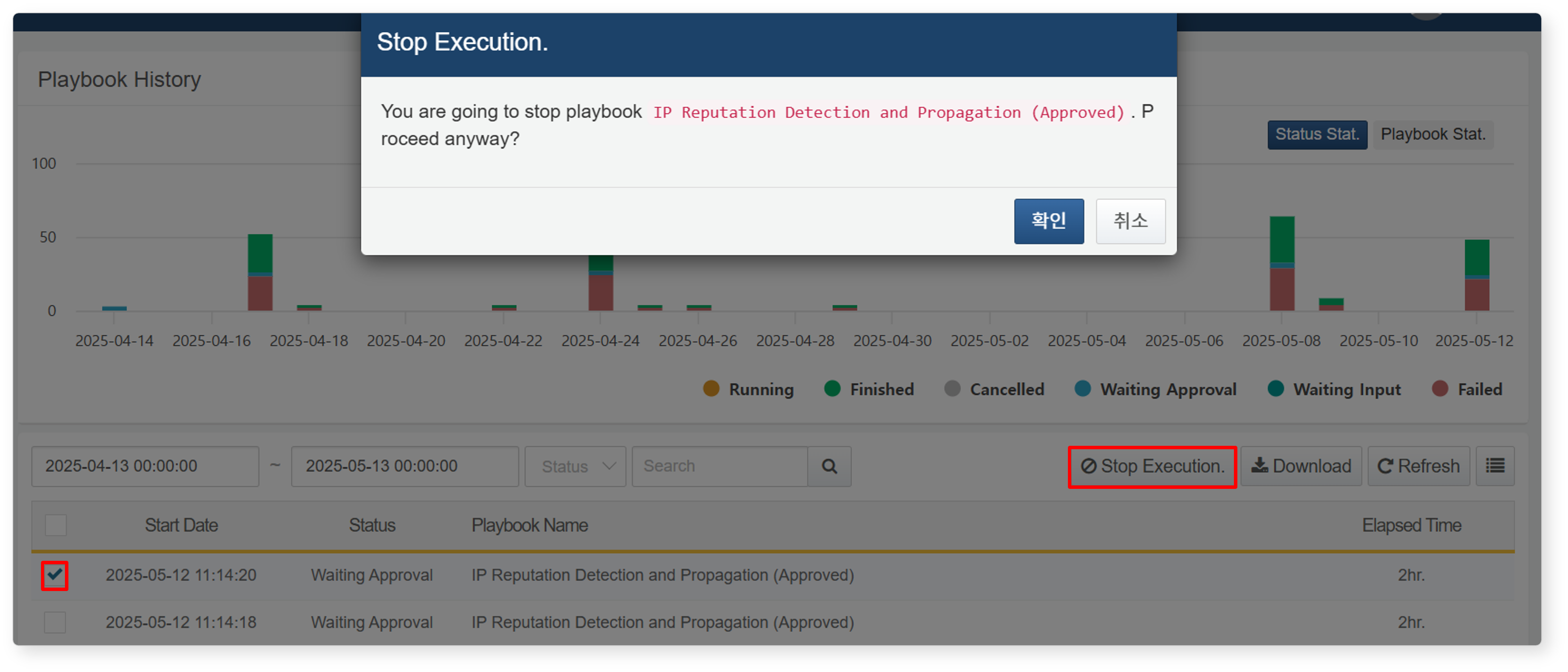Switch to the Playbook Stat. tab
1568x672 pixels.
[x=1433, y=134]
